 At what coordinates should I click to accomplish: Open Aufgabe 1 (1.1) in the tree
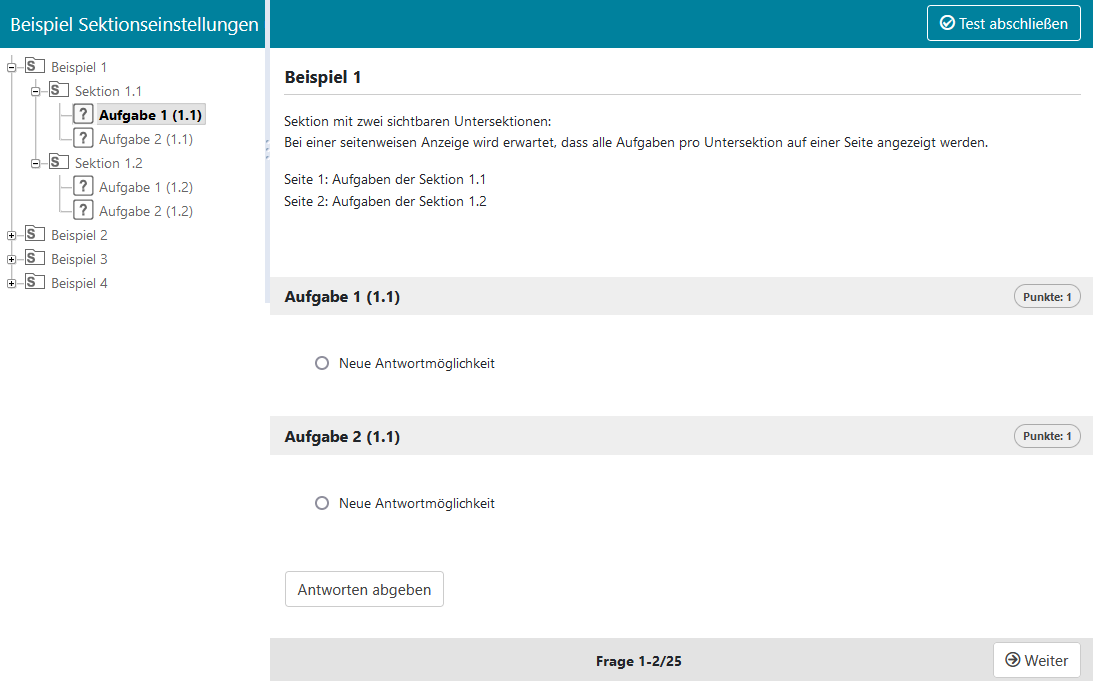pos(150,115)
